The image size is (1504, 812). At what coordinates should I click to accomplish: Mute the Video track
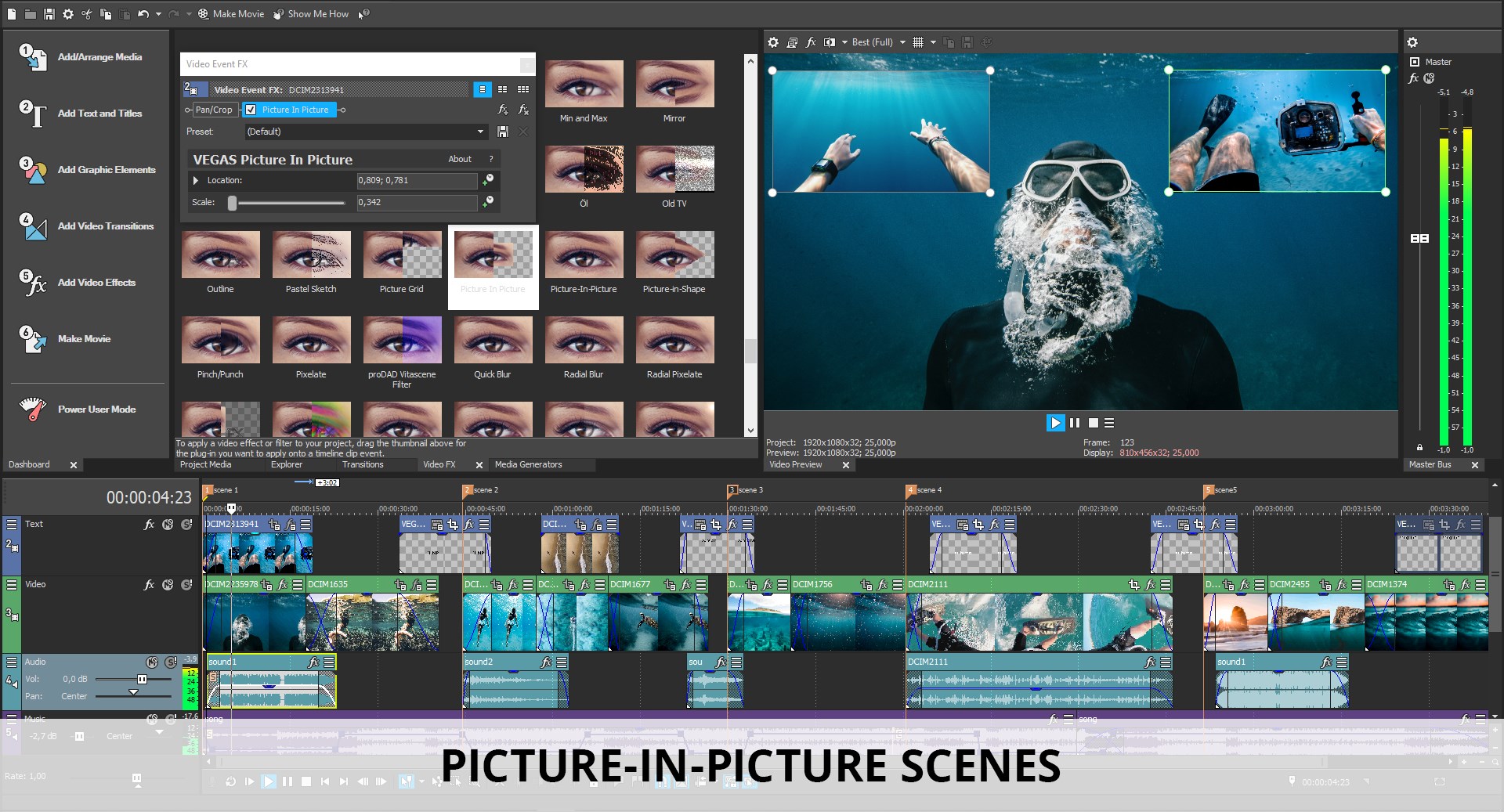(x=168, y=585)
